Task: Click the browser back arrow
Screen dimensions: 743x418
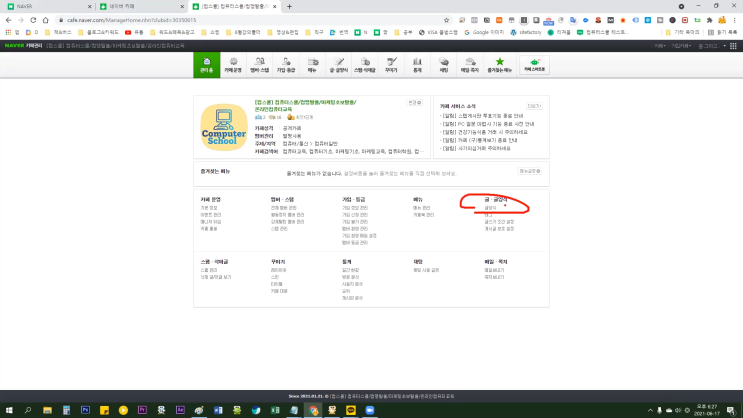Action: point(9,20)
